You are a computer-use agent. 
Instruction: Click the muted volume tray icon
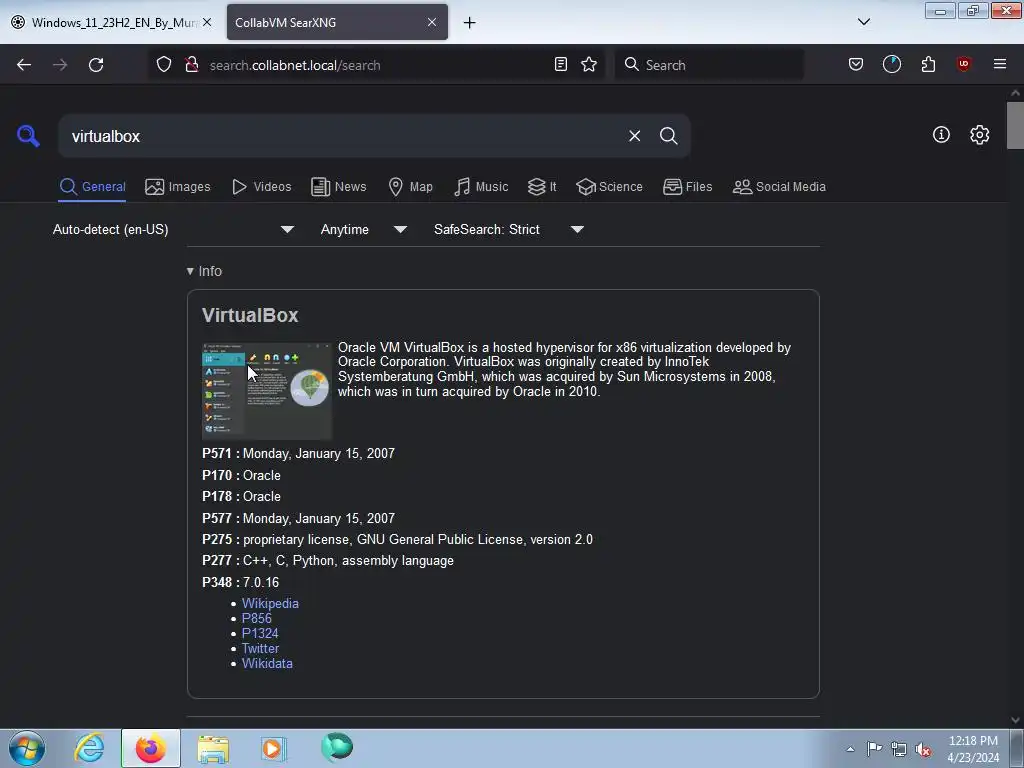pos(923,749)
